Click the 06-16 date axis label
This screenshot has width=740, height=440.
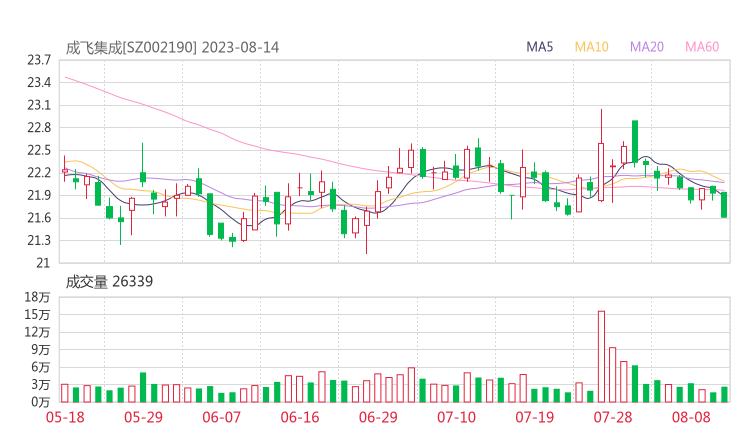tap(300, 417)
